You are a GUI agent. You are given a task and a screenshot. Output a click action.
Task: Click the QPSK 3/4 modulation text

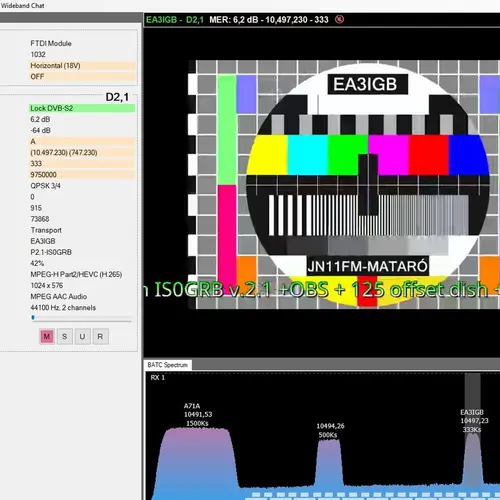point(46,186)
